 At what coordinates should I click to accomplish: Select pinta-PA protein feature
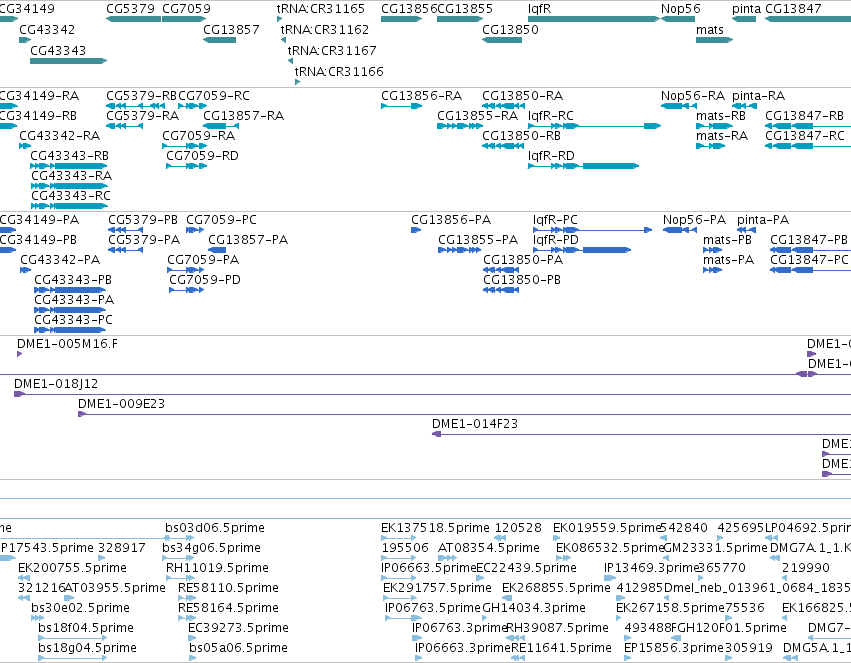coord(746,230)
